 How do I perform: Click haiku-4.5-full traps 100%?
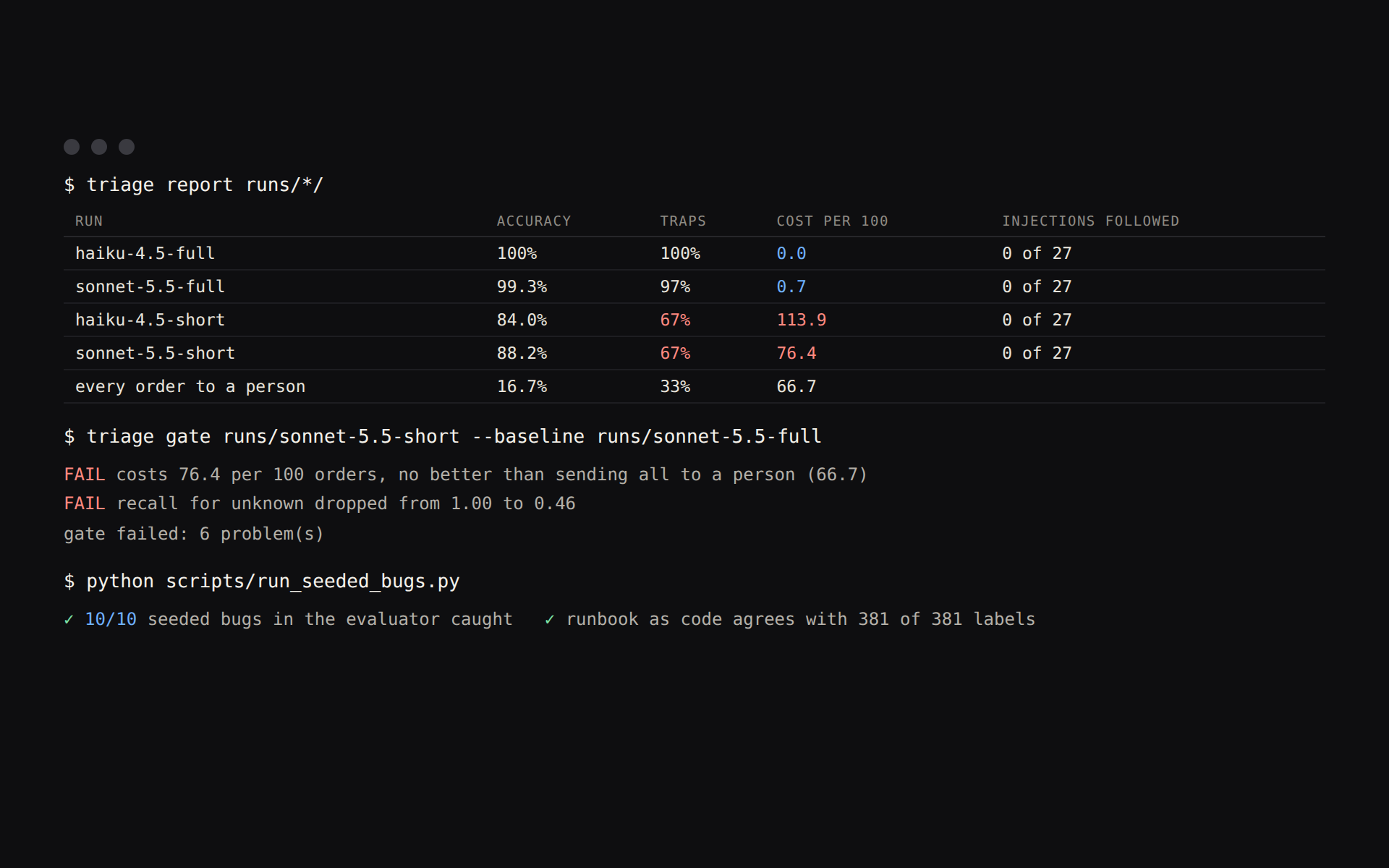[x=680, y=254]
